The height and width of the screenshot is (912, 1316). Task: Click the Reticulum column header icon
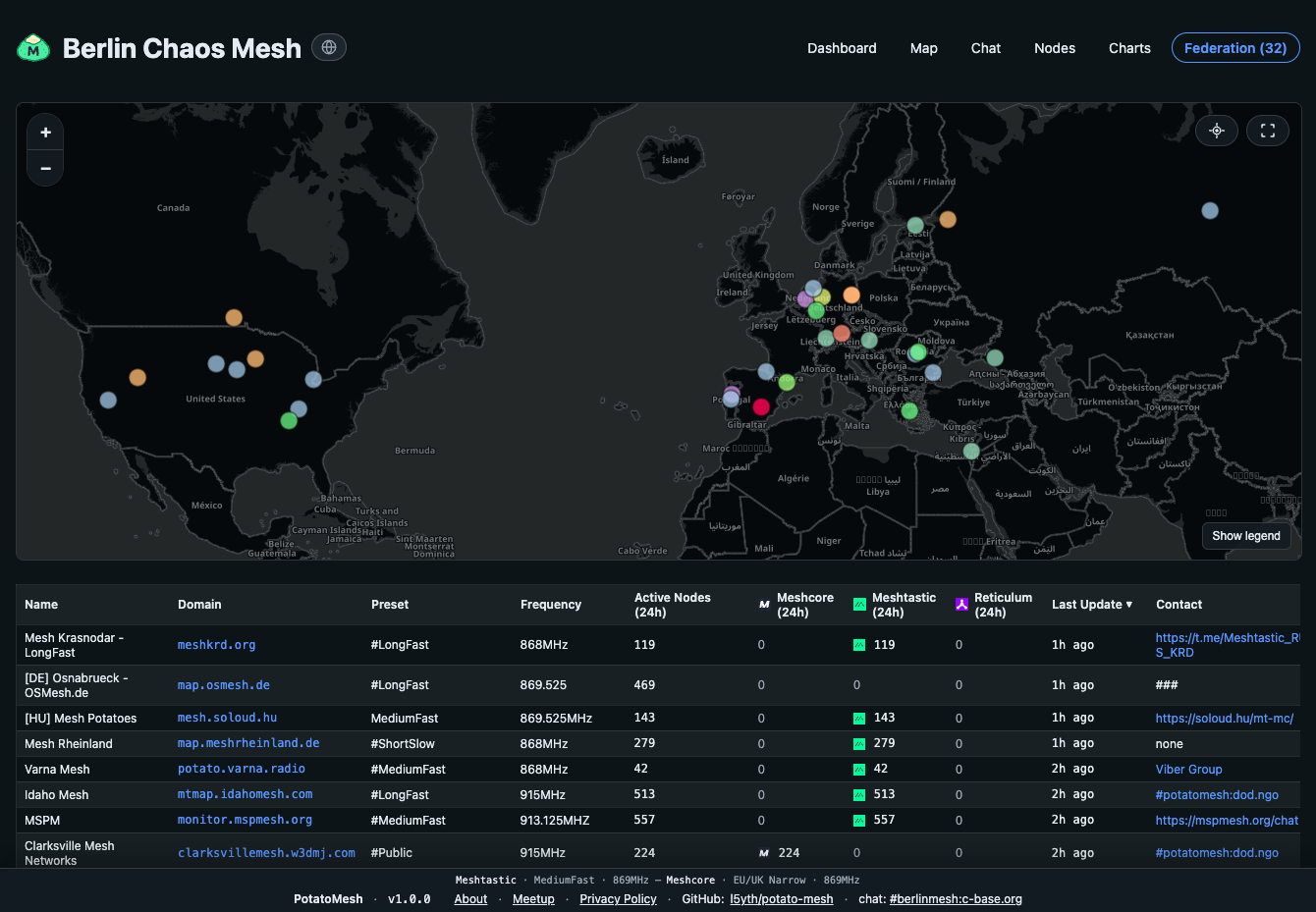coord(961,605)
